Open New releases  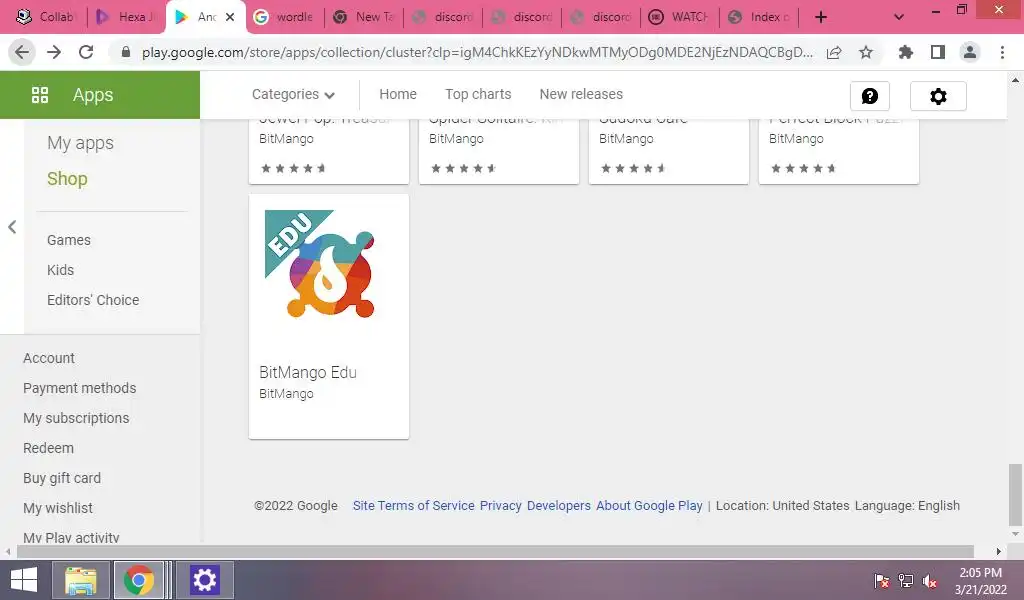click(581, 94)
